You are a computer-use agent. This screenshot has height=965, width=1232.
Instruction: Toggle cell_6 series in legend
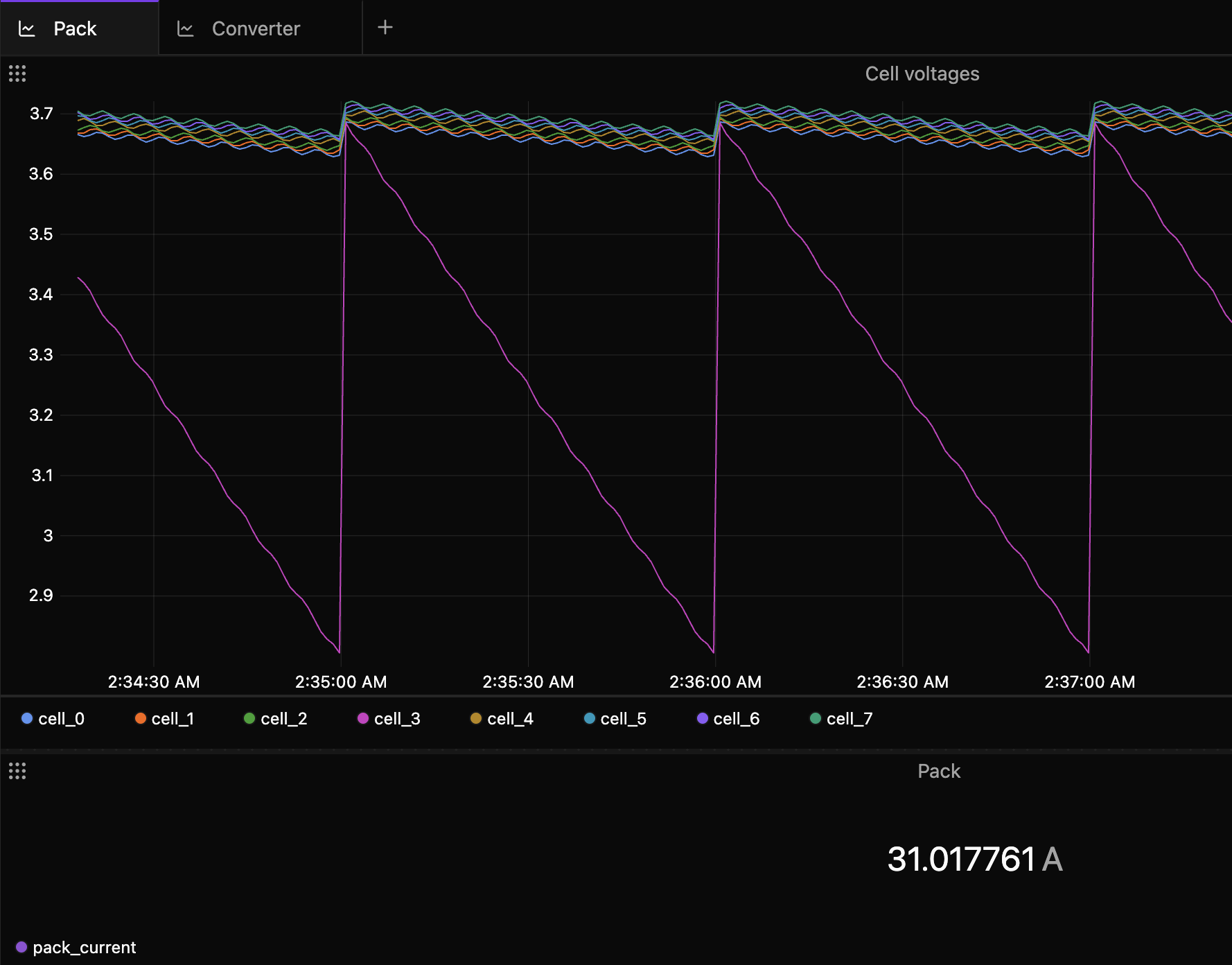[x=728, y=719]
